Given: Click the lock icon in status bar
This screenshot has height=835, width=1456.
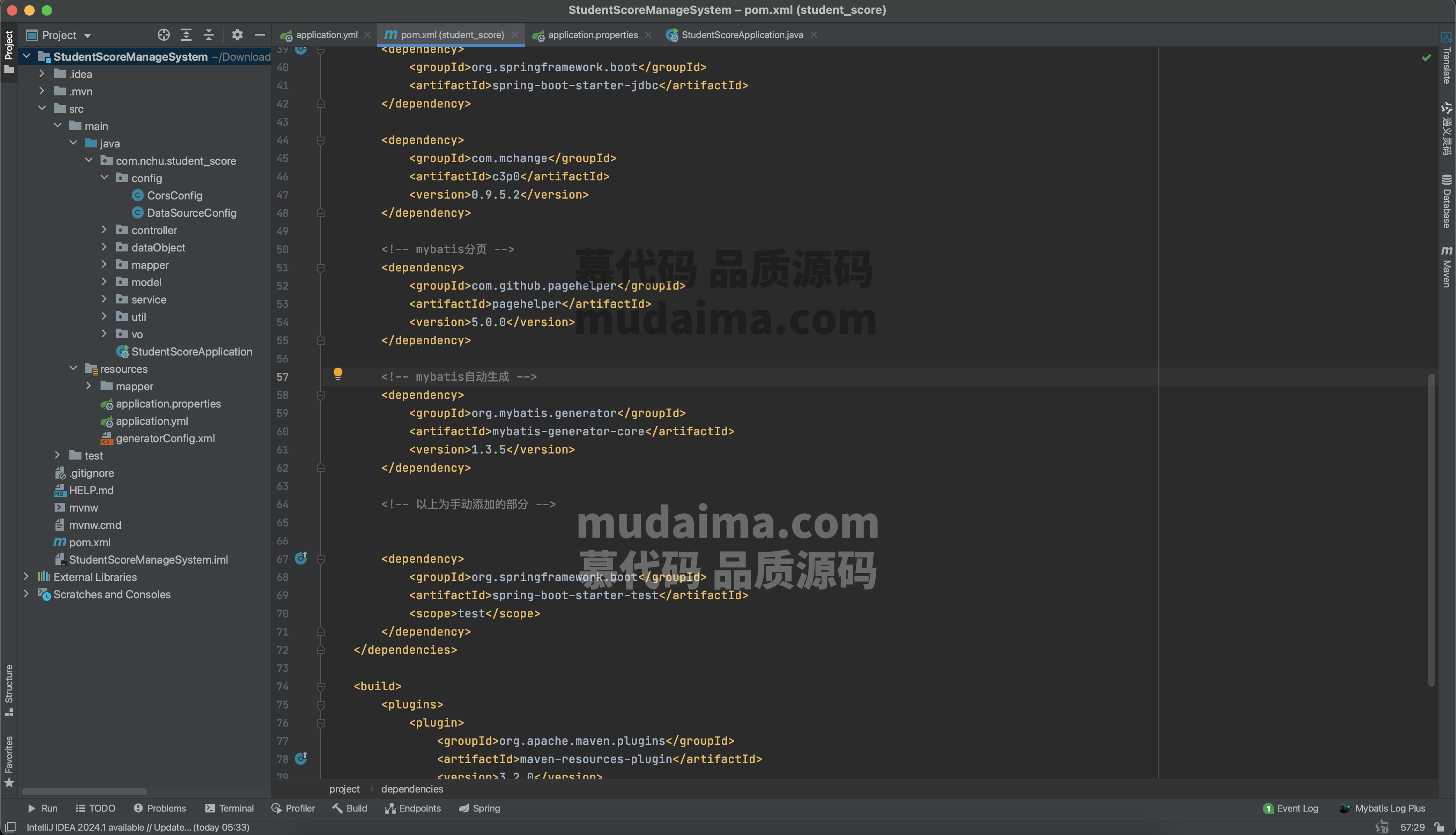Looking at the screenshot, I should pos(1440,827).
